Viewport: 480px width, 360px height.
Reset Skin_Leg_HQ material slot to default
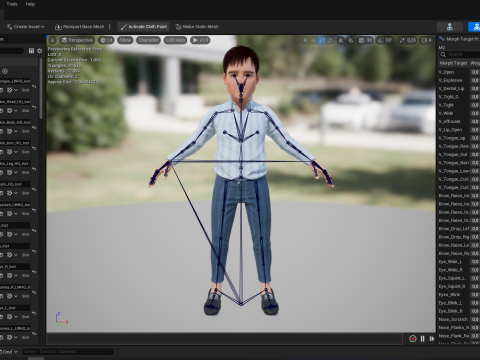34,169
